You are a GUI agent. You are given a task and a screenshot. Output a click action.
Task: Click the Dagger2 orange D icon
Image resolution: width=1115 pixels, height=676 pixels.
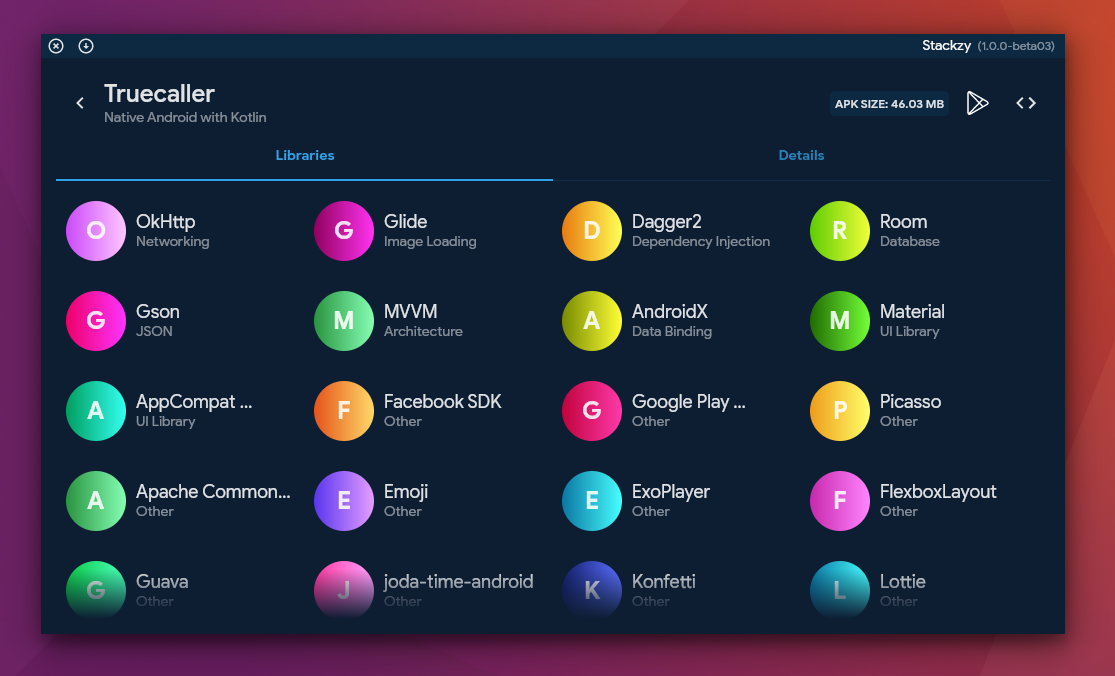tap(592, 231)
